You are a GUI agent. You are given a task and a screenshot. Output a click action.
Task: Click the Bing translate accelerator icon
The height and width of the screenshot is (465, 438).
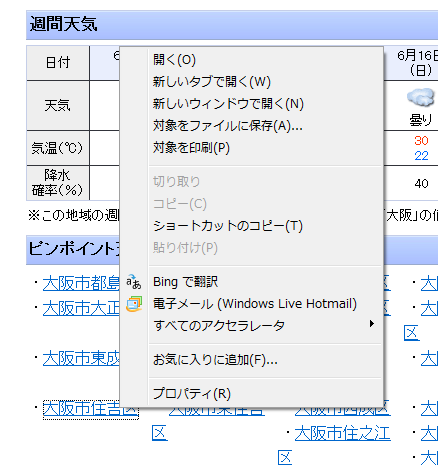click(x=134, y=282)
